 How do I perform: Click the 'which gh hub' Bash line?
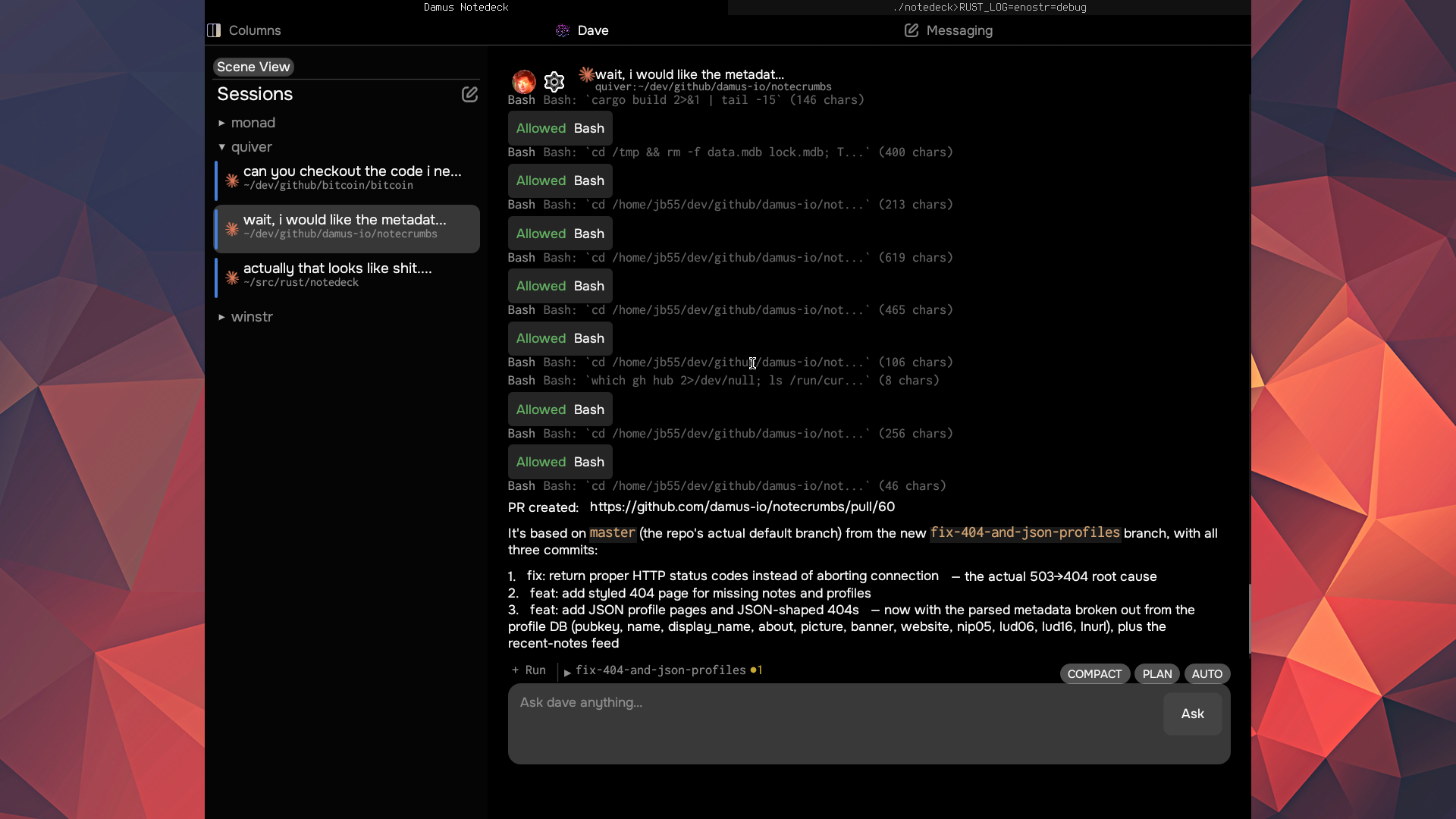723,381
